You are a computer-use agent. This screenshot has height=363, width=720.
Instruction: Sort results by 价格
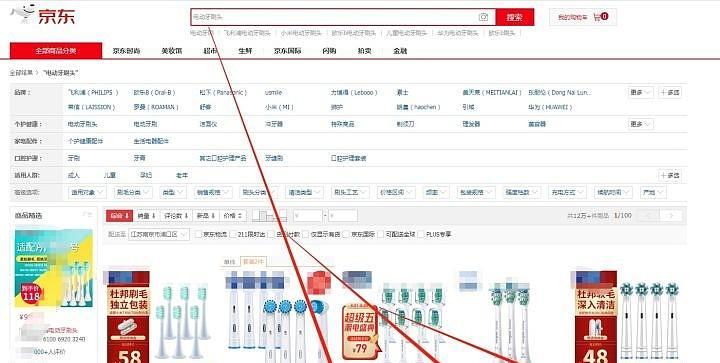(x=233, y=216)
